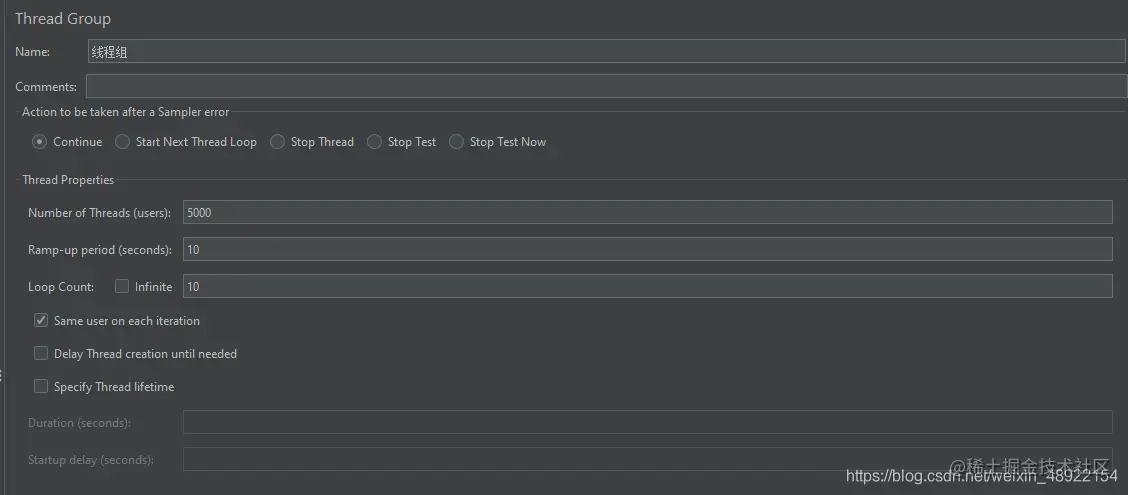Viewport: 1128px width, 495px height.
Task: Choose the Stop Thread radio option
Action: pyautogui.click(x=278, y=142)
